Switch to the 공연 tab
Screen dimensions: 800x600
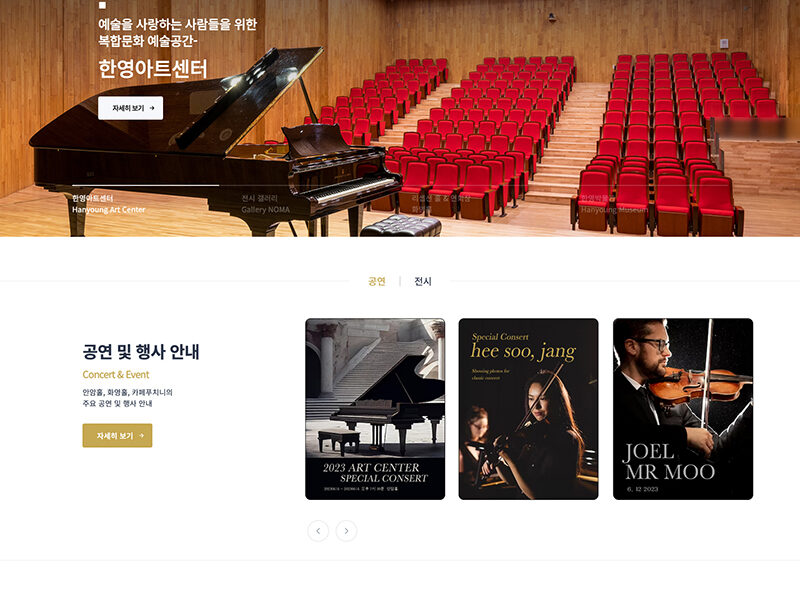click(377, 281)
